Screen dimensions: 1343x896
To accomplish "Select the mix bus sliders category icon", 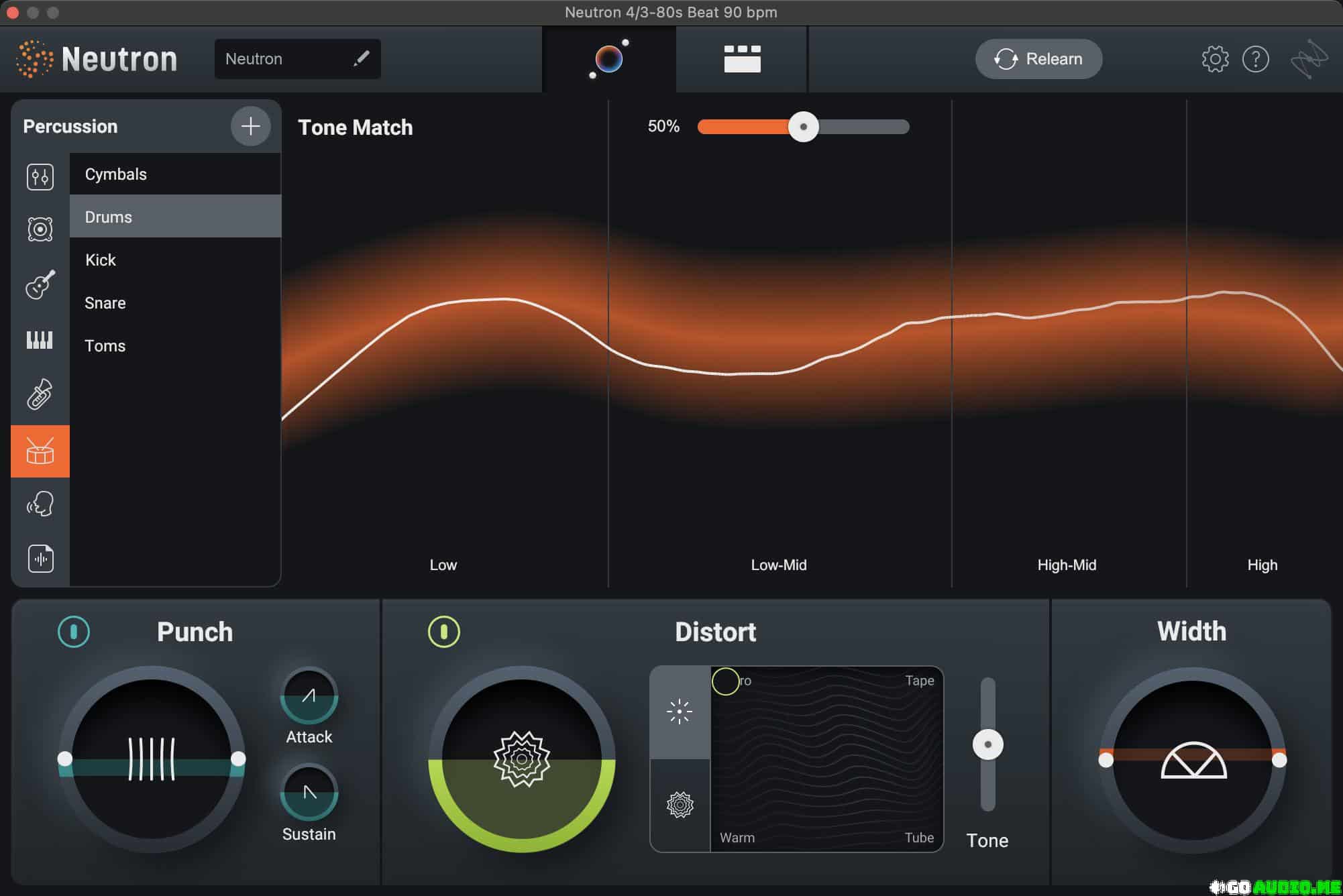I will click(40, 177).
